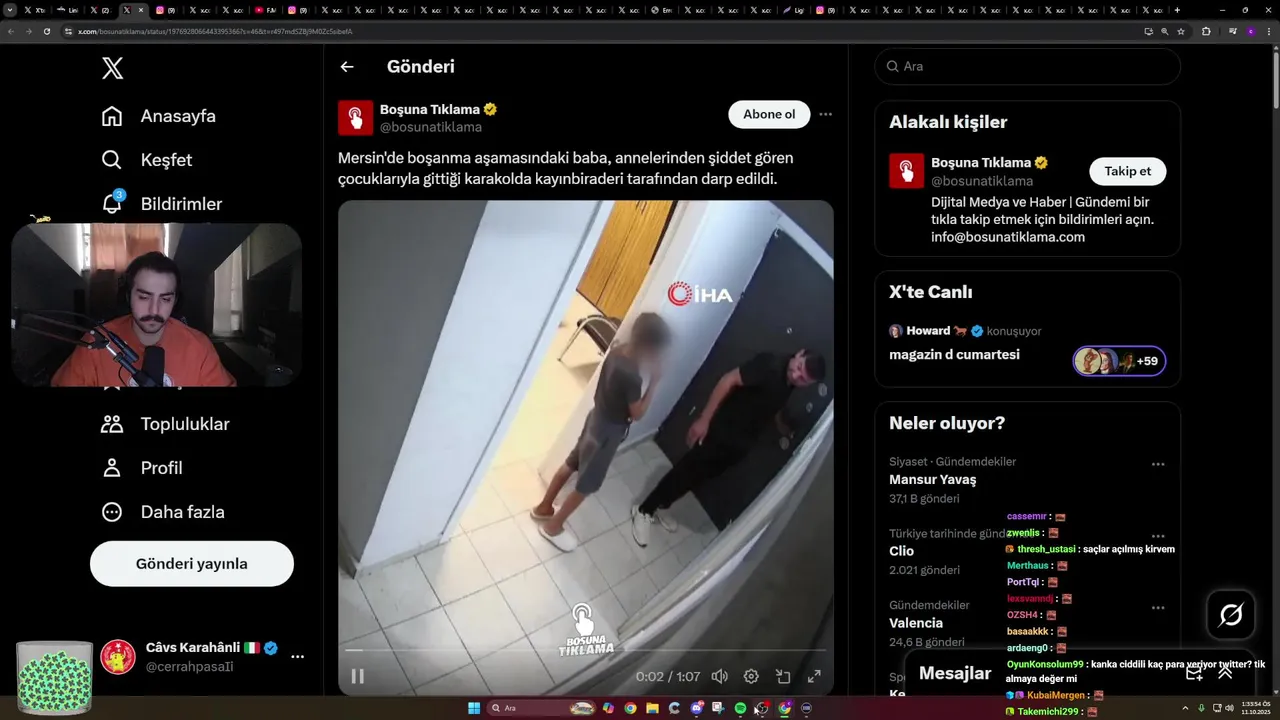Click Takip et for Boşuna Tıklama
The height and width of the screenshot is (720, 1280).
[x=1127, y=171]
